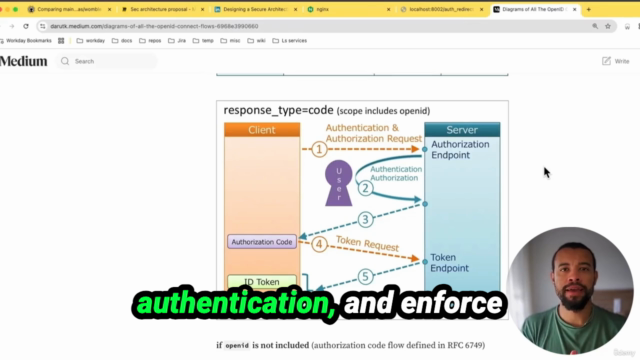
Task: Open the 'docs' bookmarks folder
Action: 122,41
